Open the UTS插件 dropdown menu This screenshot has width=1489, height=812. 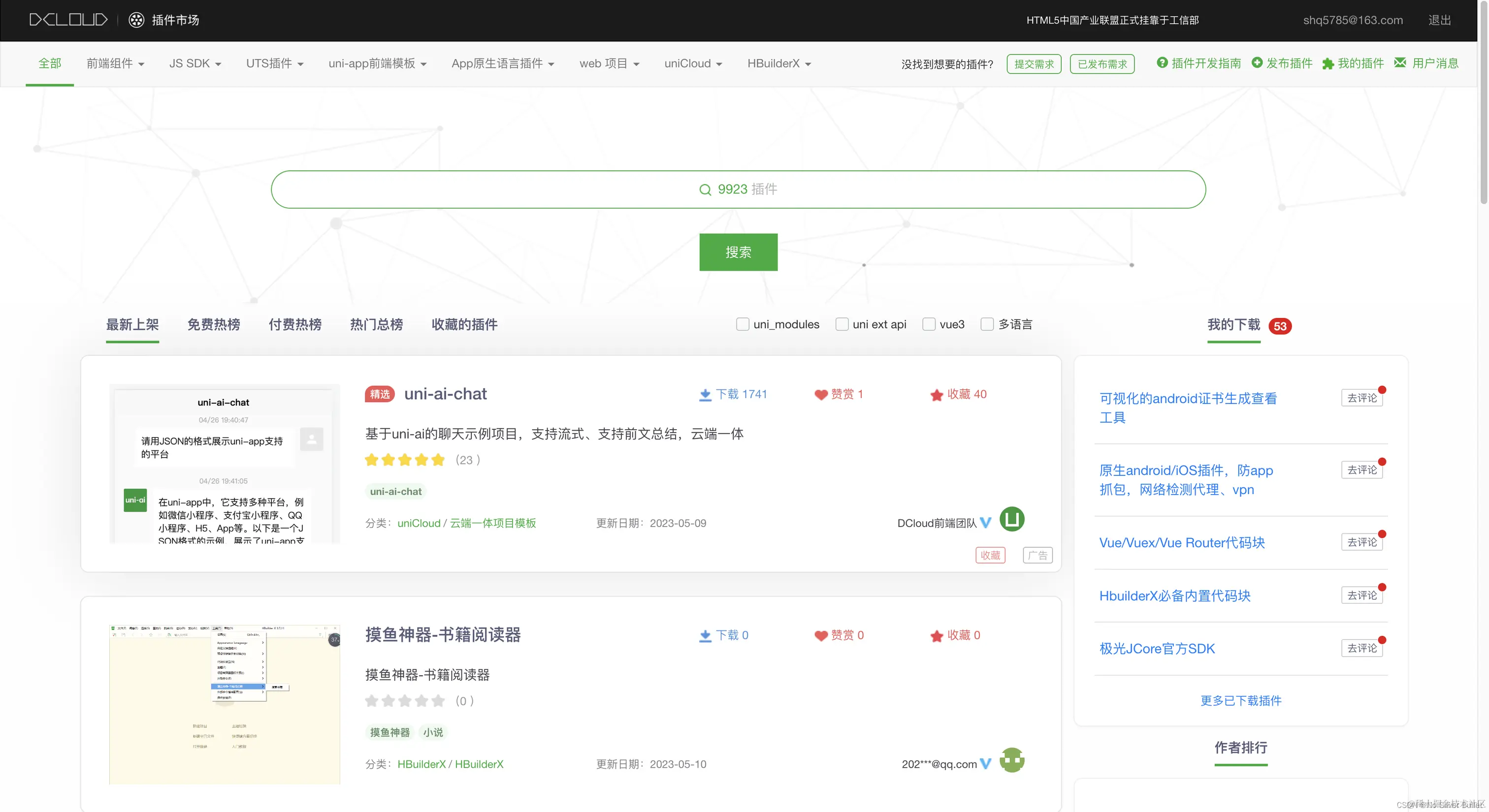(275, 63)
